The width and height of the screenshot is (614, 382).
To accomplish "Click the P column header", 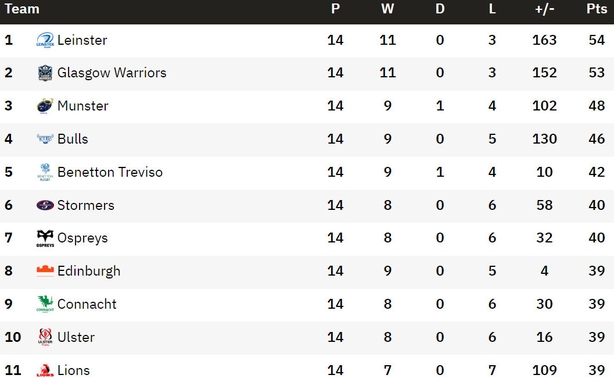I will pos(335,9).
